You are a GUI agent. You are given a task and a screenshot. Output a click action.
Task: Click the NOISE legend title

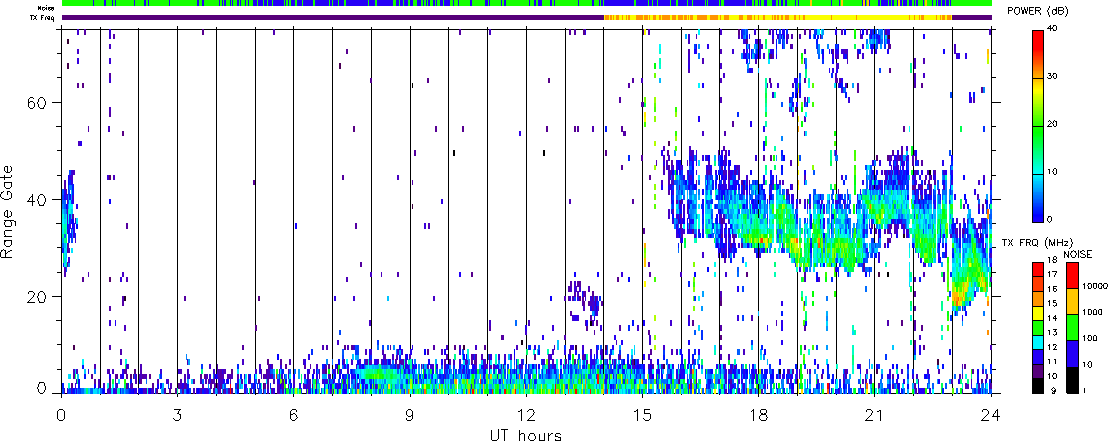coord(1079,253)
